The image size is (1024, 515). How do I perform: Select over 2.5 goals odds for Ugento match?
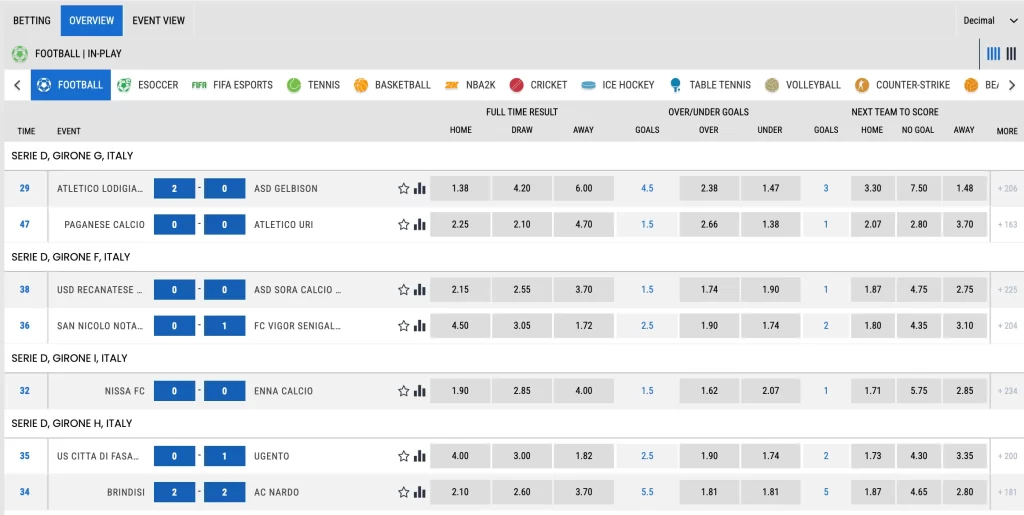click(x=709, y=456)
